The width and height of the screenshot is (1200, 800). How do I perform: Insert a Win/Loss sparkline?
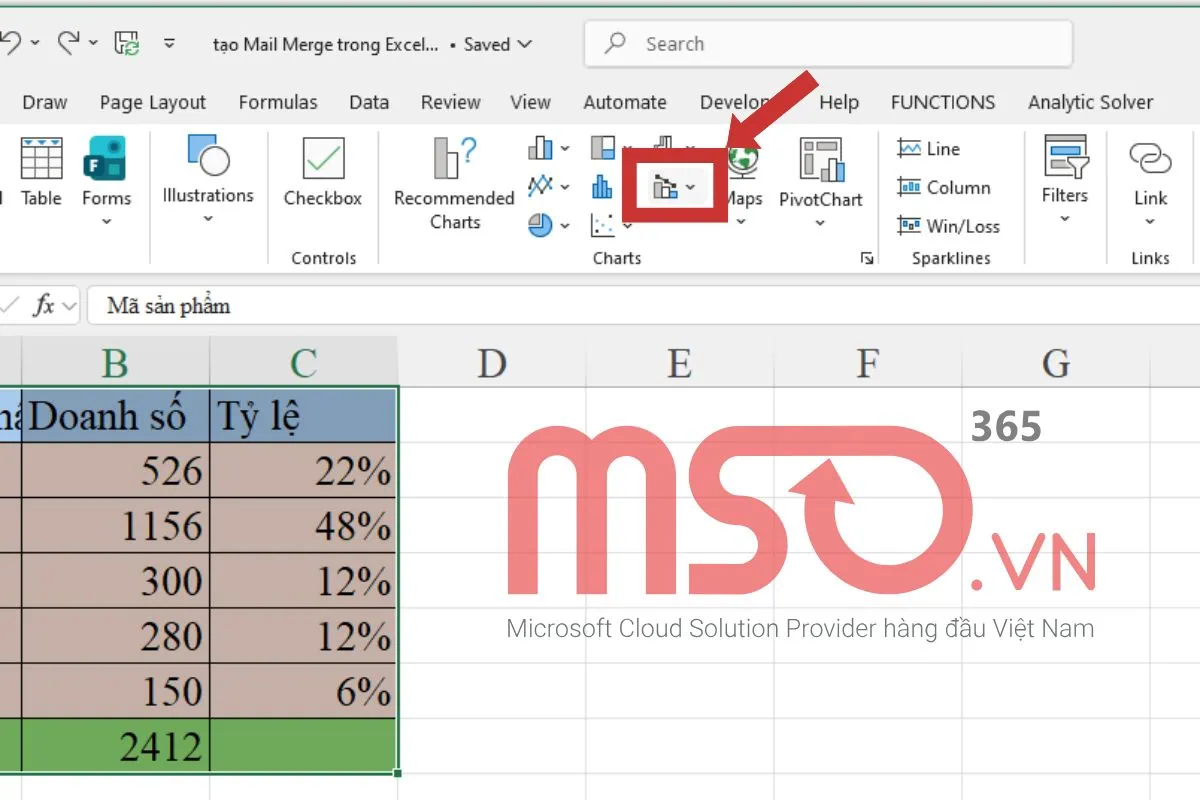click(947, 226)
